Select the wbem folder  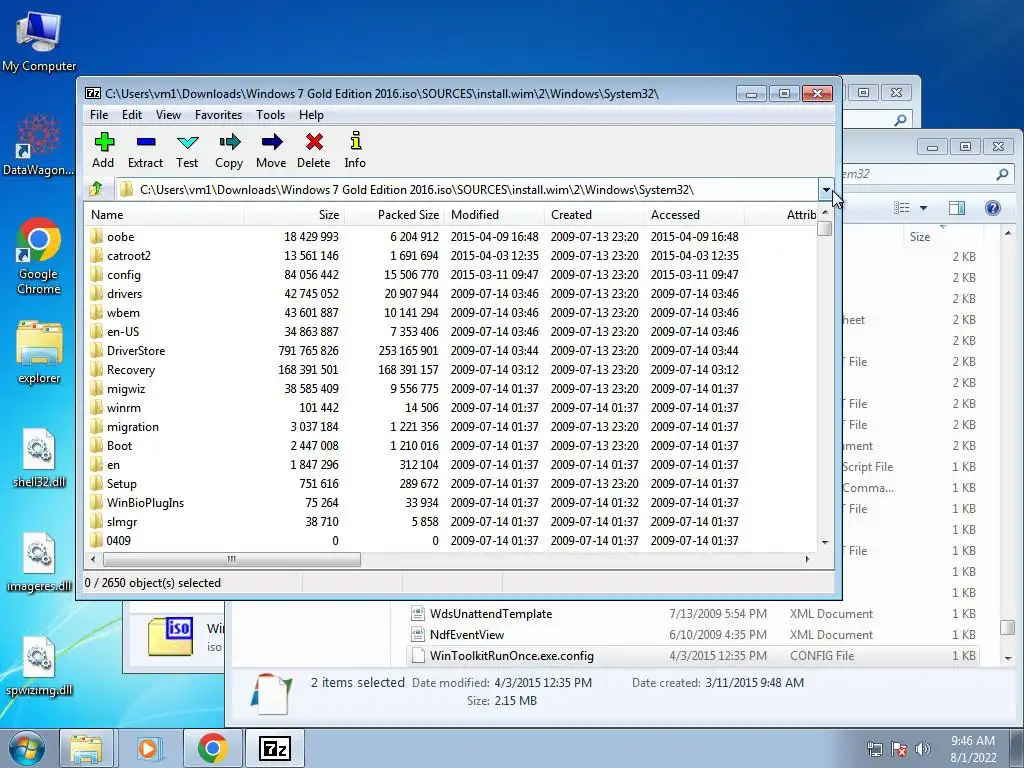[451, 312]
